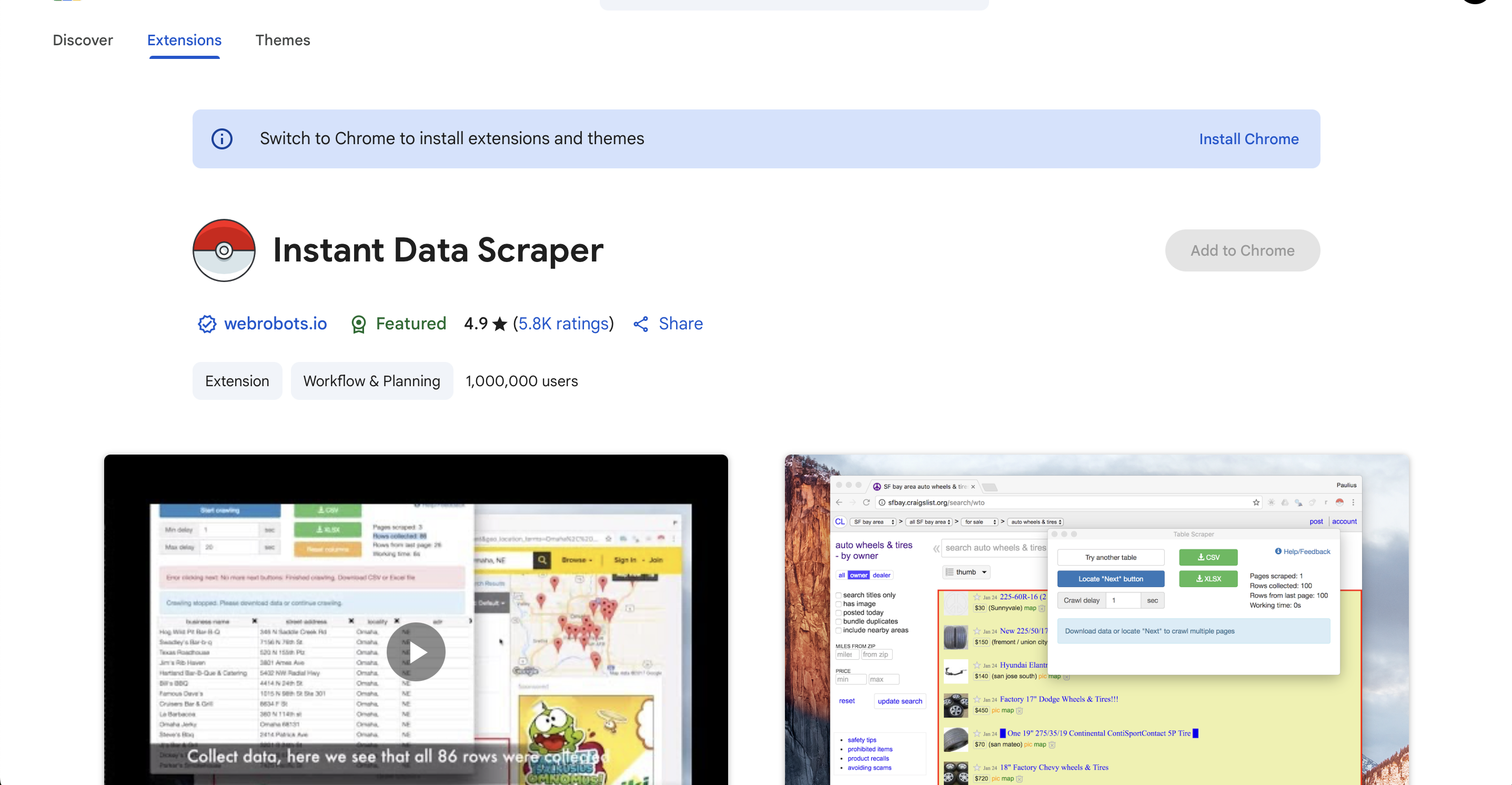1512x785 pixels.
Task: Click update search in Craigslist screenshot
Action: (899, 701)
